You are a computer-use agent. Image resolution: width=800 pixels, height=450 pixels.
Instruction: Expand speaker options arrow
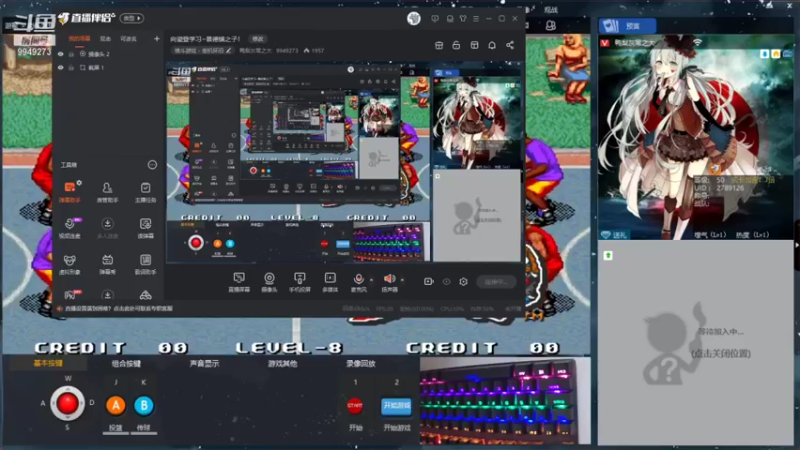(x=402, y=280)
